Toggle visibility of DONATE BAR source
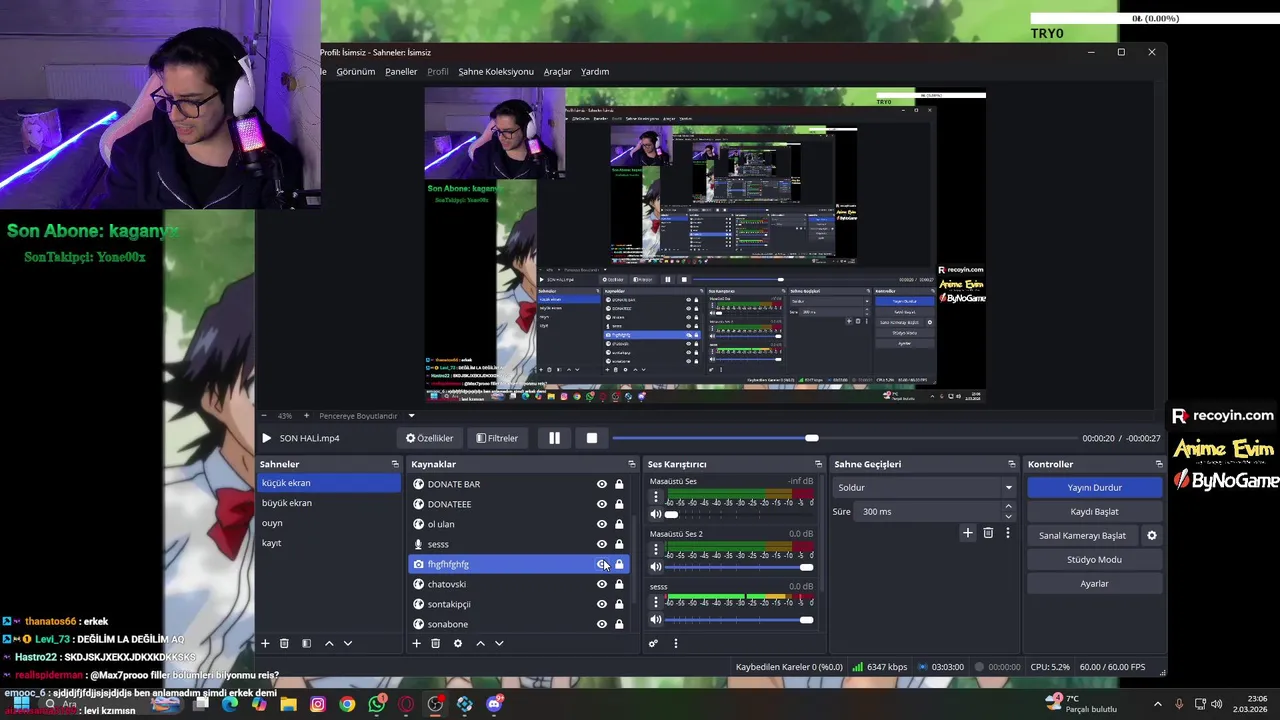This screenshot has width=1280, height=720. [602, 484]
